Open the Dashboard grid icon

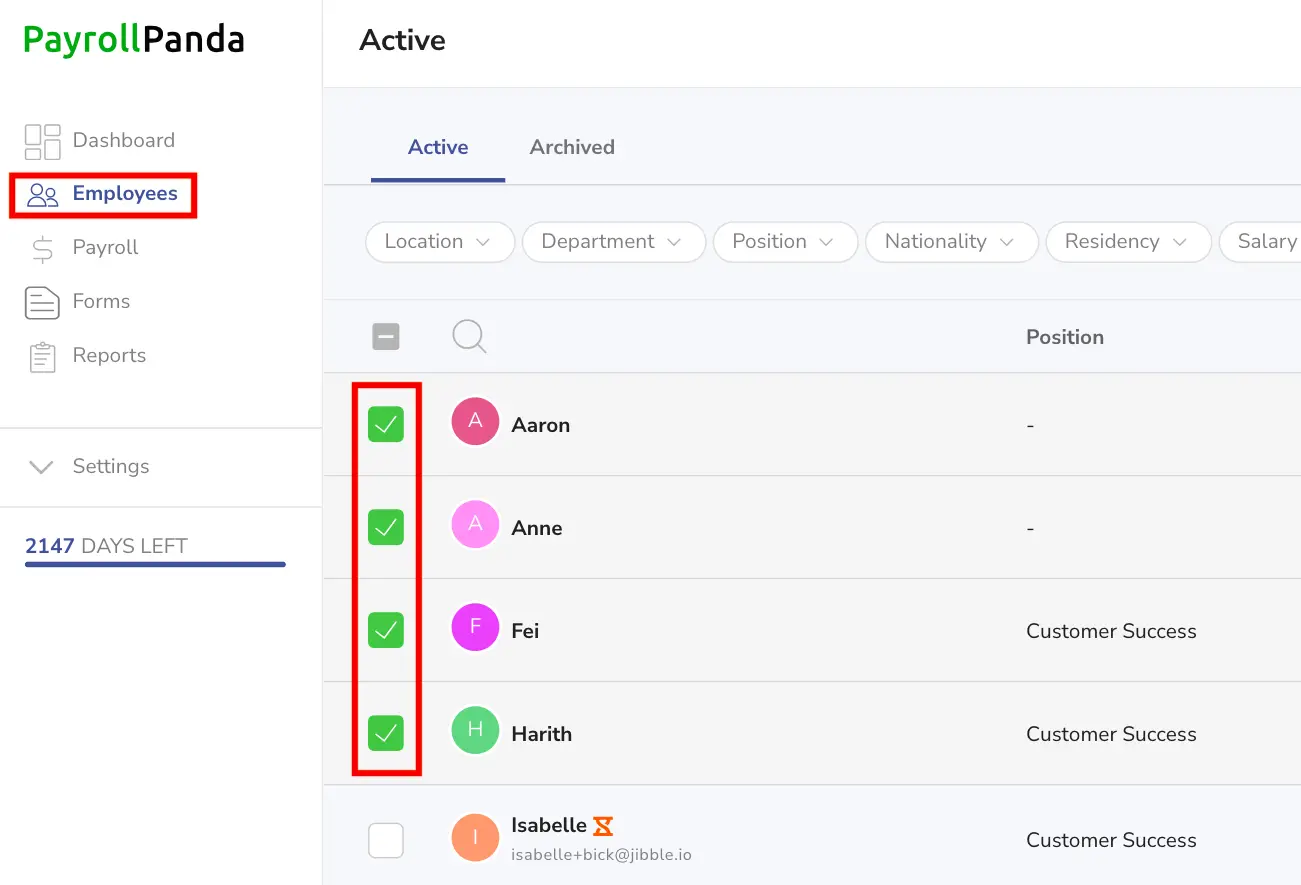coord(42,141)
